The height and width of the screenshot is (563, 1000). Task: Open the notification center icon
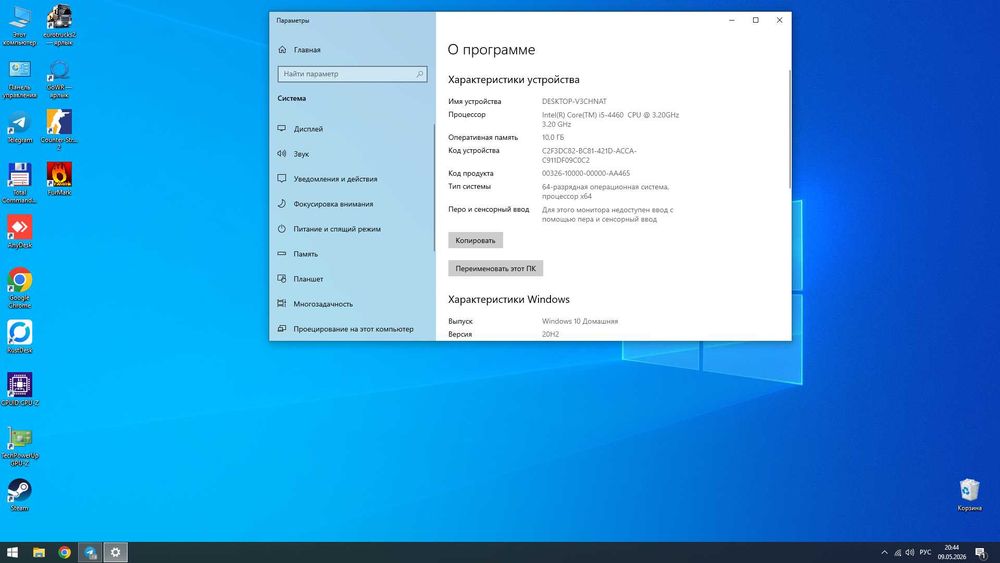tap(981, 552)
